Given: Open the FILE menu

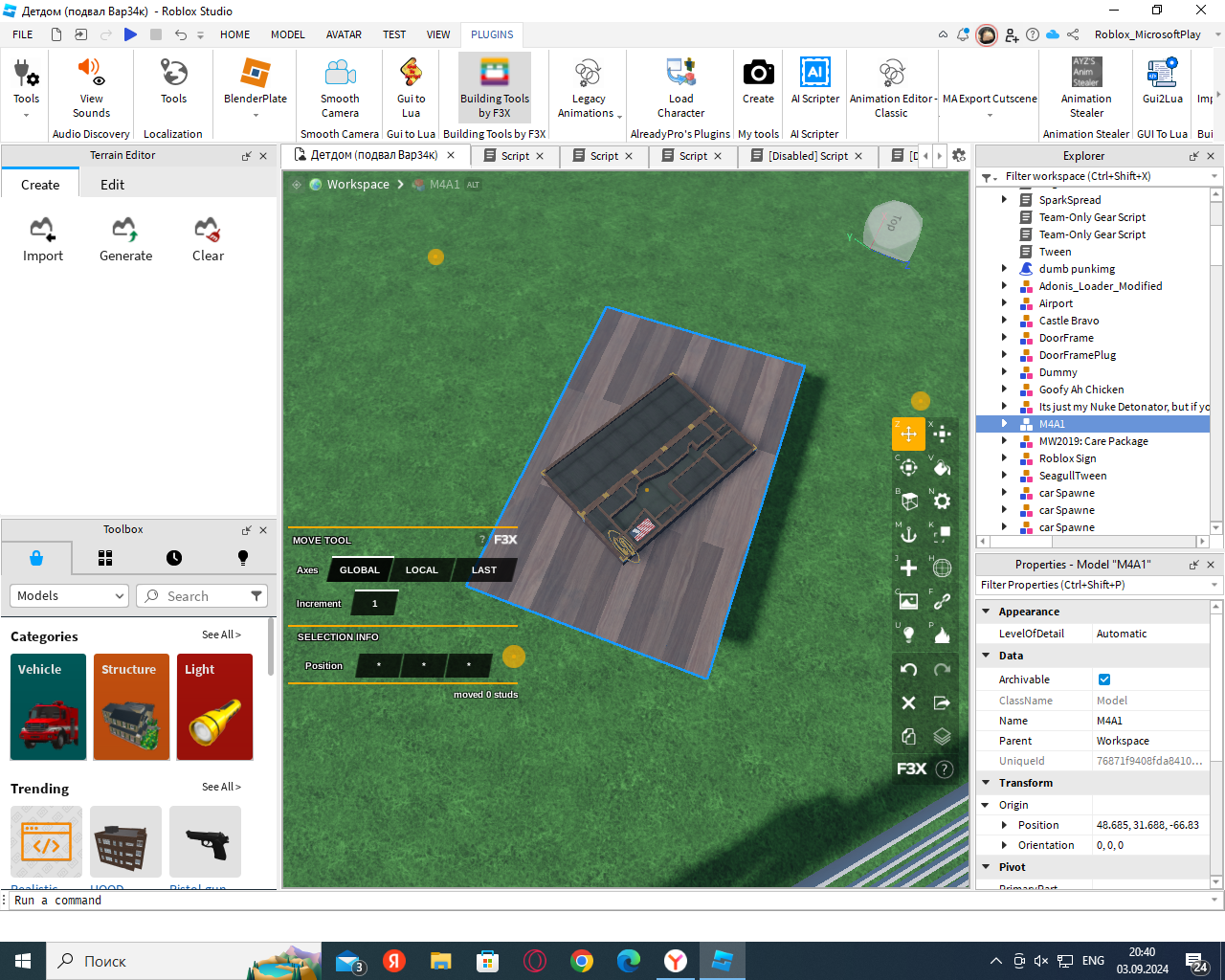Looking at the screenshot, I should coord(23,34).
